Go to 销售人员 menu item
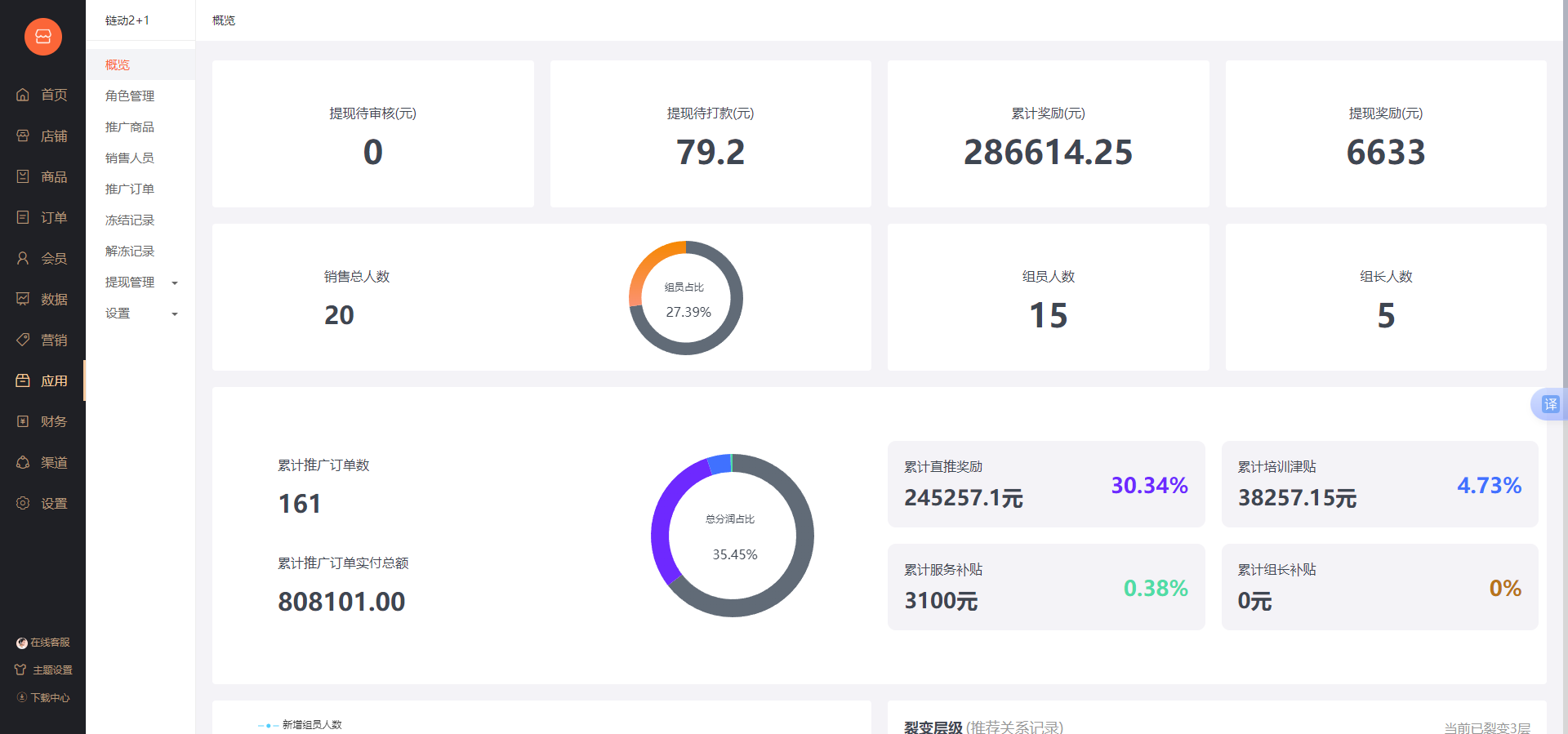Viewport: 1568px width, 734px height. [130, 158]
